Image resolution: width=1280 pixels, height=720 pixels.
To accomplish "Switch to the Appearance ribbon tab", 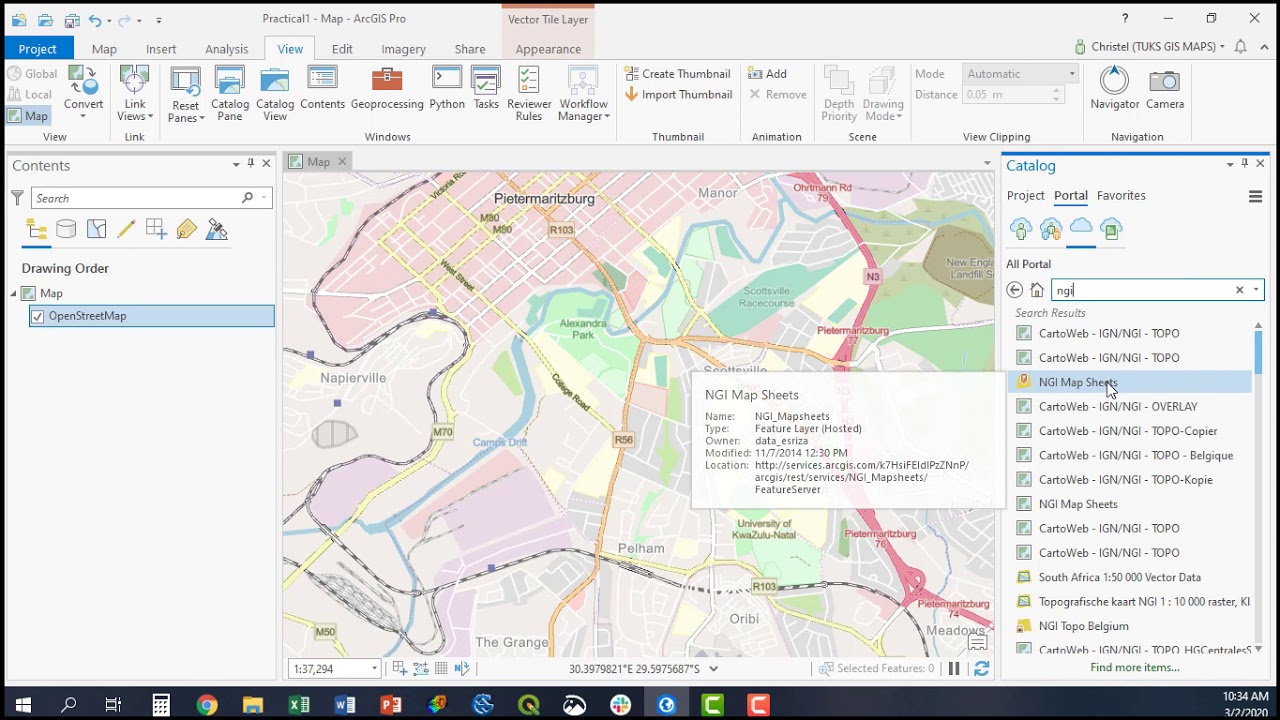I will (548, 49).
